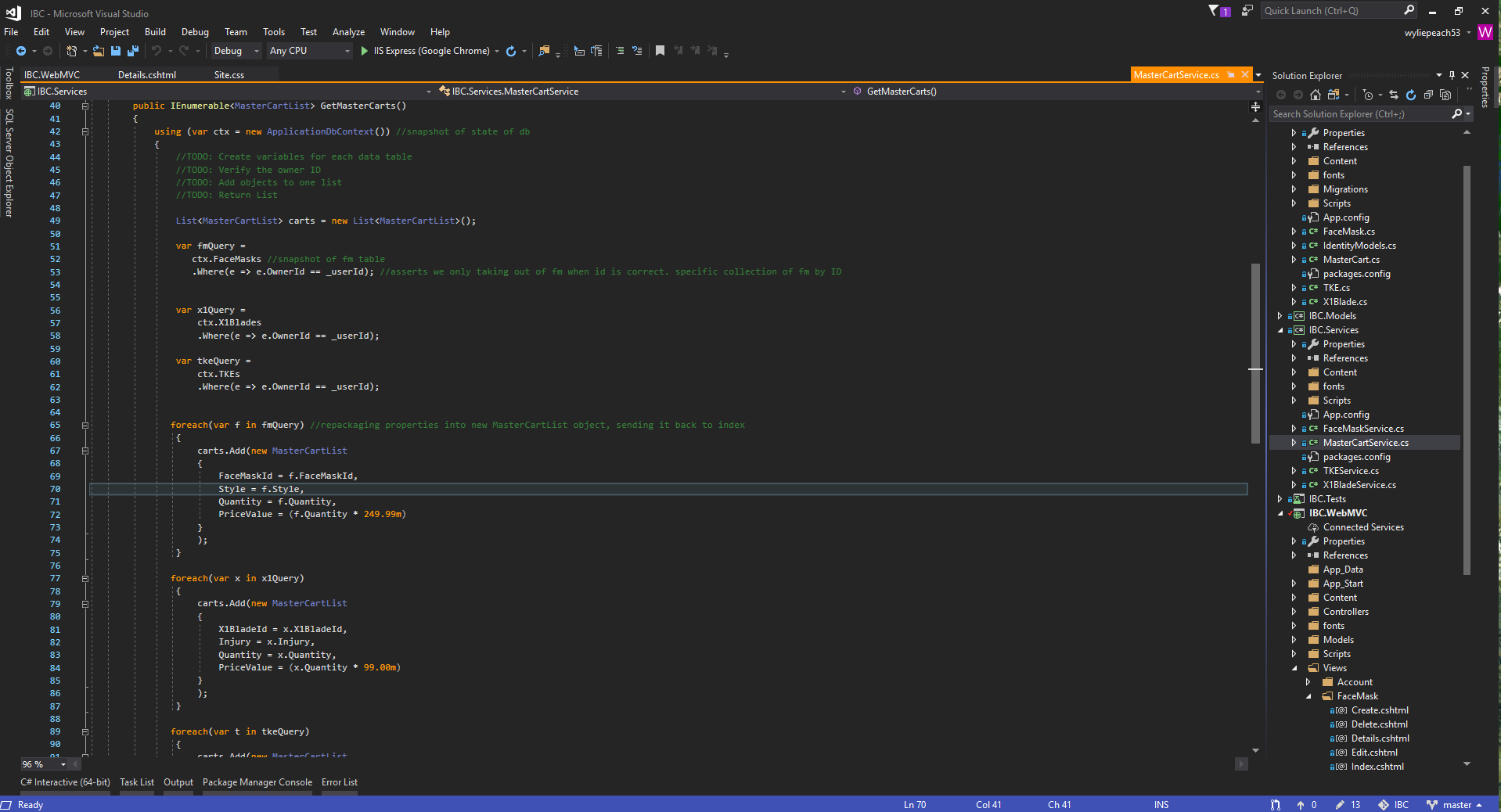Click Collapse All icon in Solution Explorer

pos(1428,95)
